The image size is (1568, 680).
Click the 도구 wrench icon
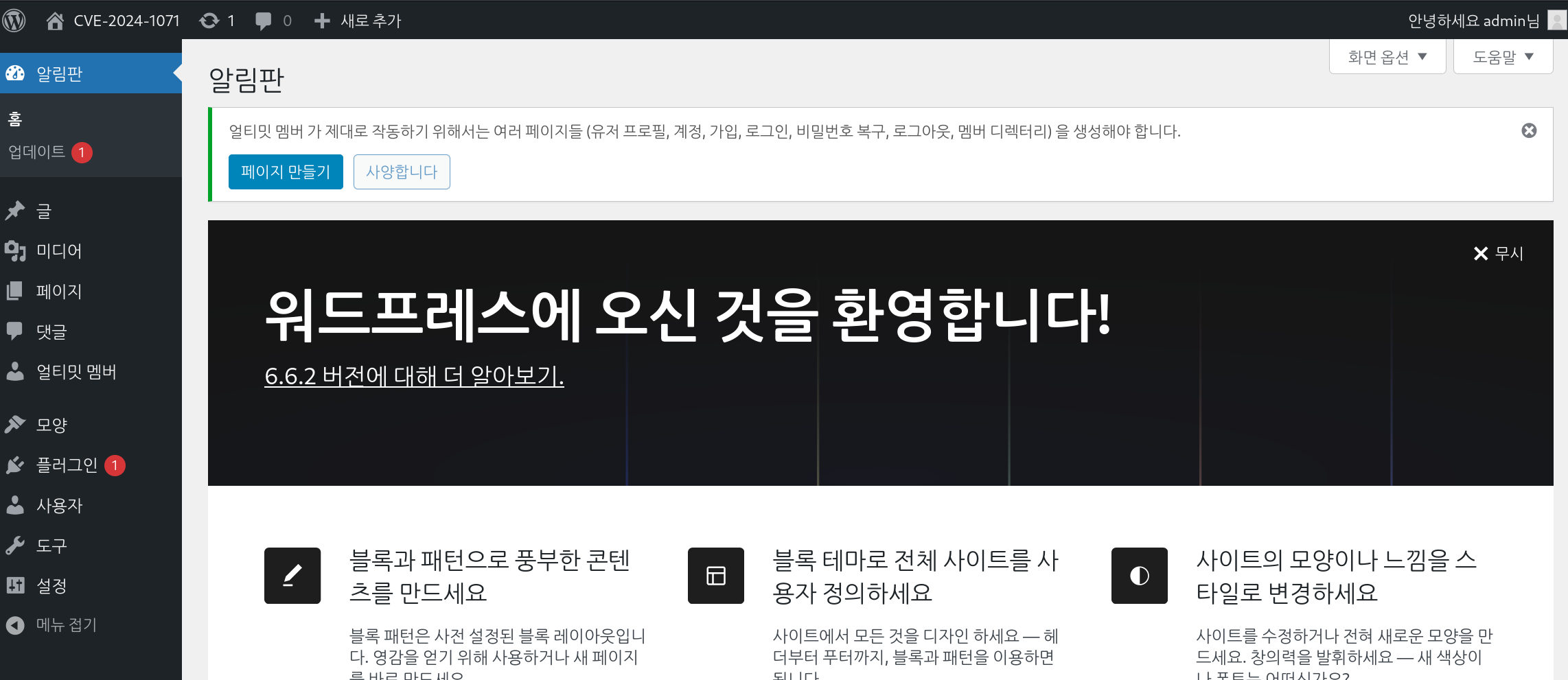(x=15, y=546)
